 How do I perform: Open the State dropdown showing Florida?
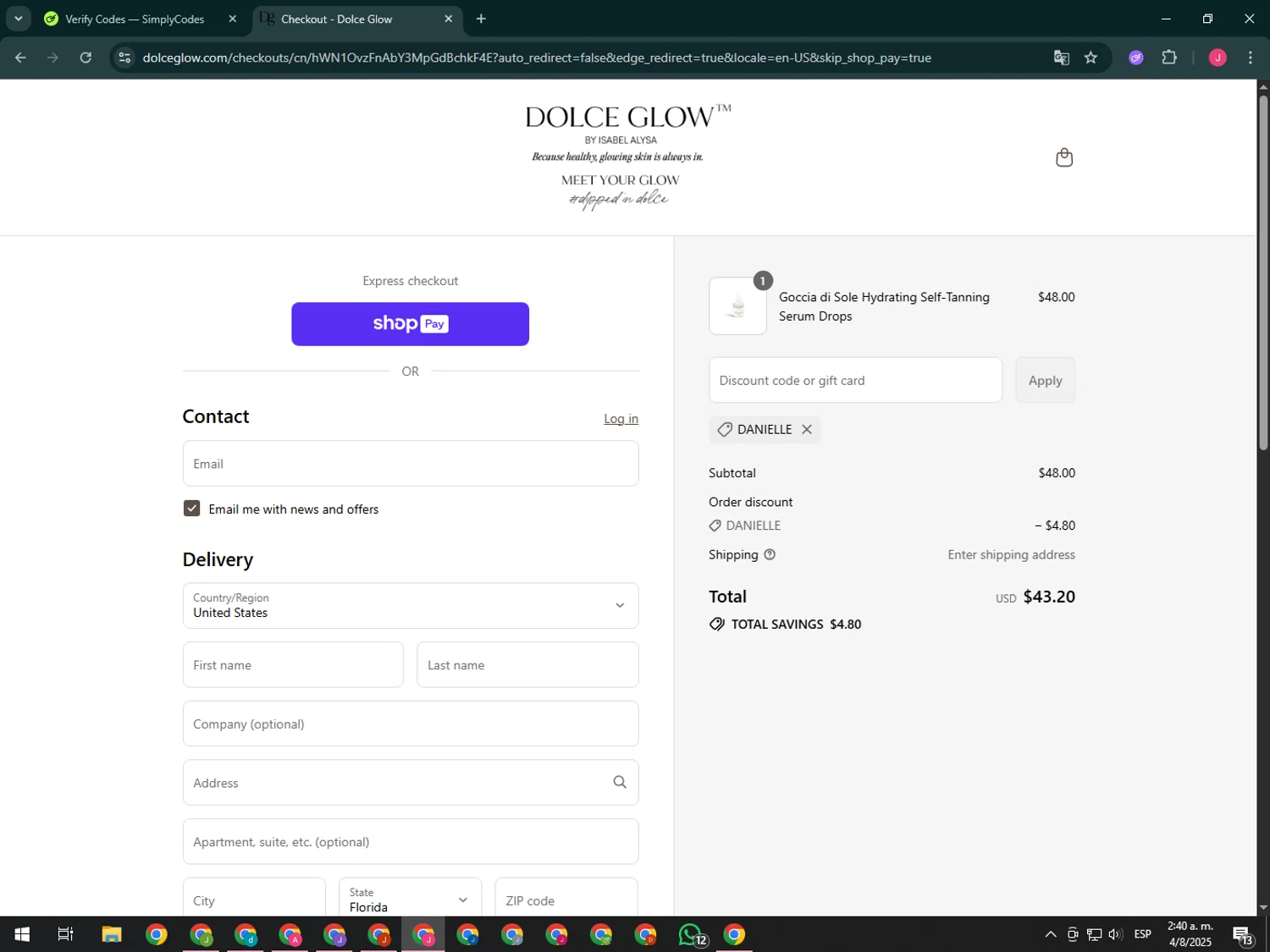click(410, 899)
